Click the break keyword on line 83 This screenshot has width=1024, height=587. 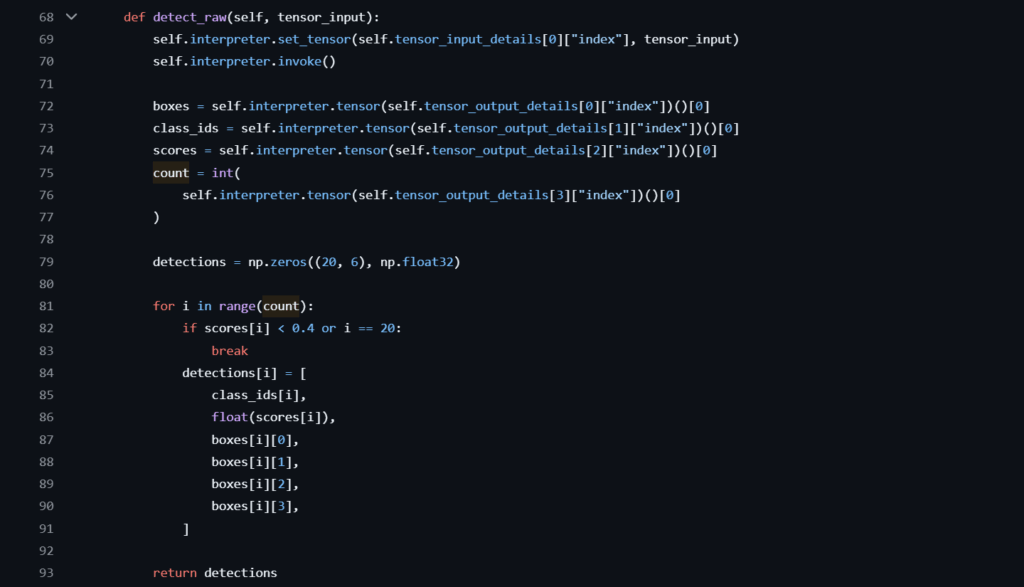pyautogui.click(x=230, y=351)
